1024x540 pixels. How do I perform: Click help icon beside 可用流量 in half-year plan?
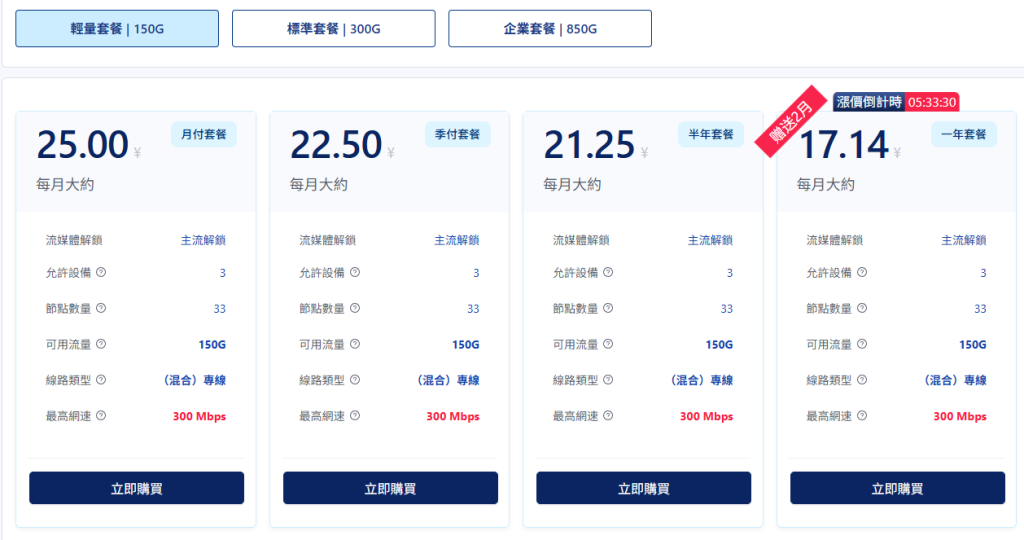tap(608, 343)
